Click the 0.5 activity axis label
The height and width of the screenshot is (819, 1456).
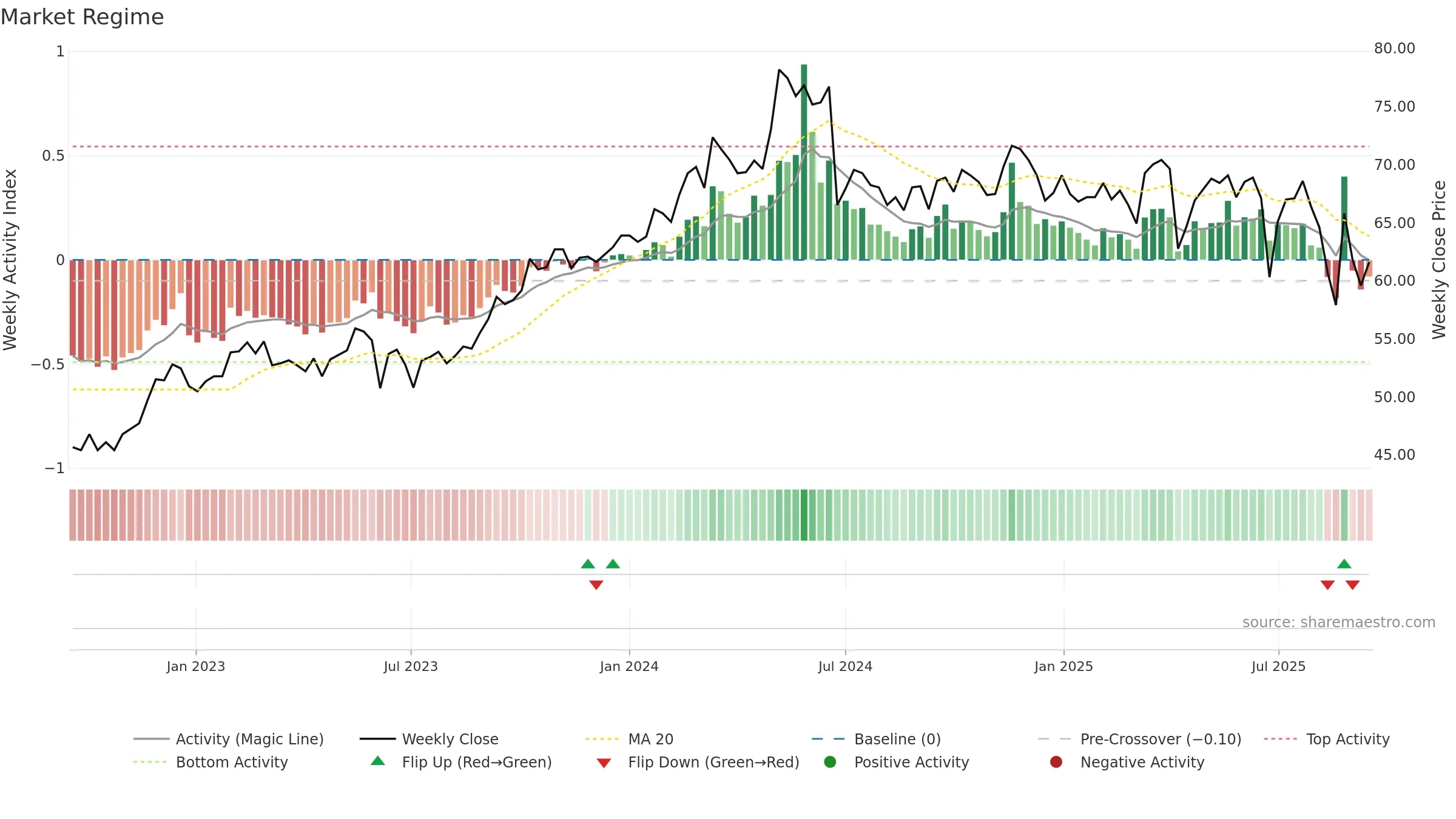53,156
